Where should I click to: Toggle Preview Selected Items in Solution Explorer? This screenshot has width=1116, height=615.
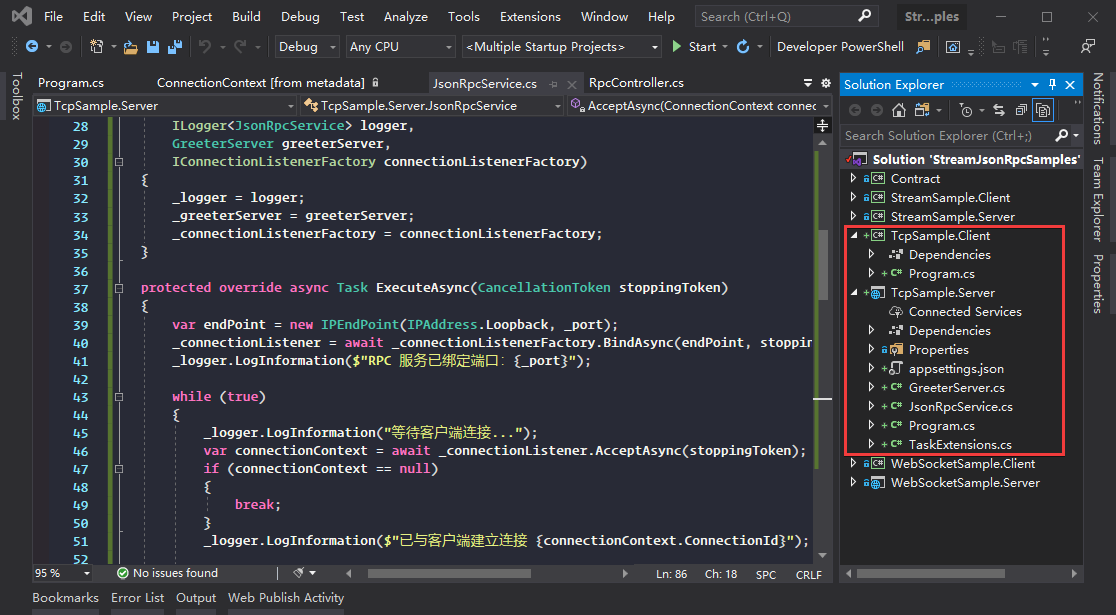(1044, 110)
